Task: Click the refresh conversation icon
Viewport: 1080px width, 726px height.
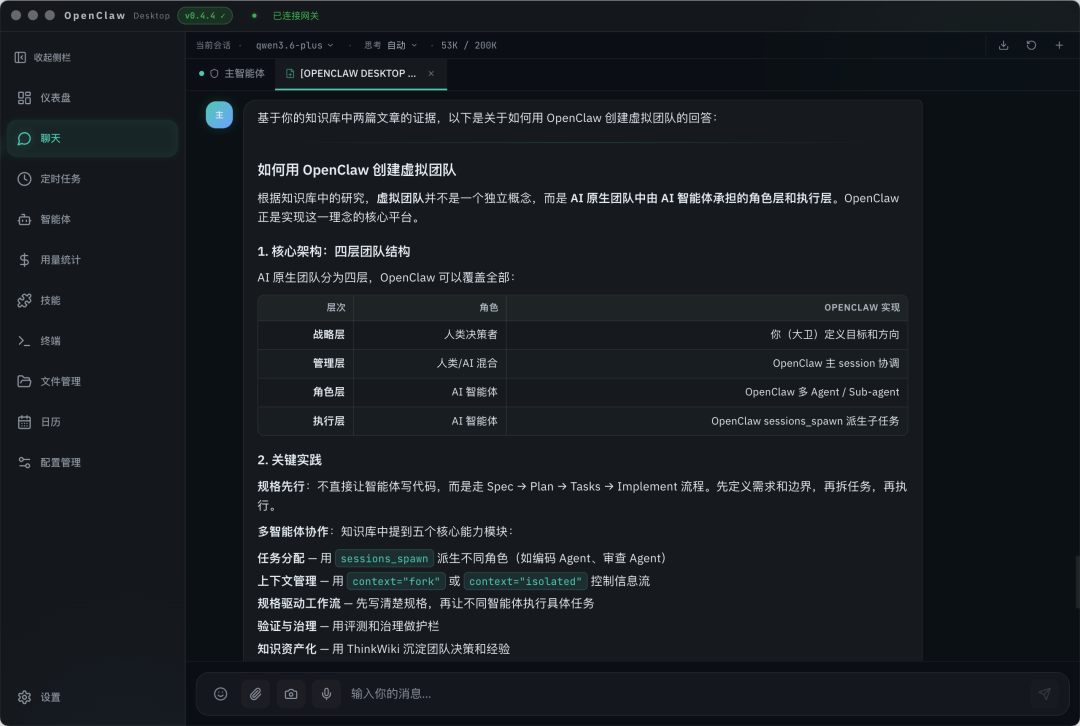Action: point(1031,45)
